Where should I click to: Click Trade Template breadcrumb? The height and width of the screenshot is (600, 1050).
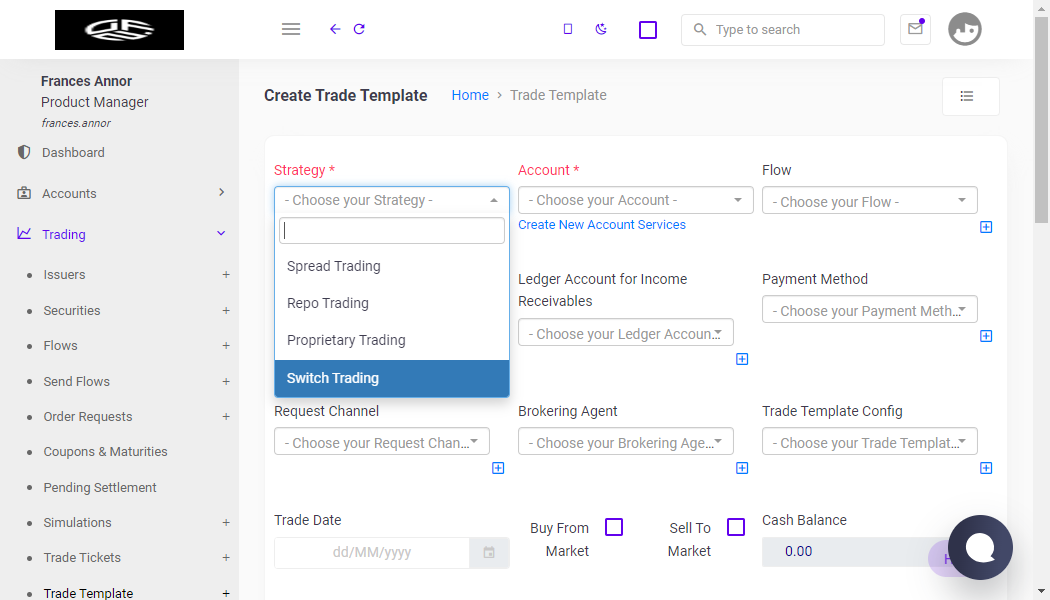tap(558, 95)
